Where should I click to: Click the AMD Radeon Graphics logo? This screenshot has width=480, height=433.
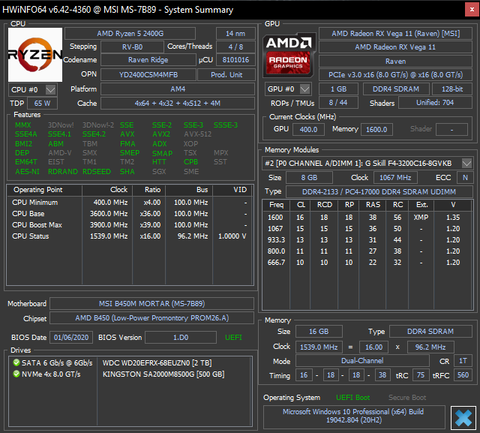click(289, 55)
